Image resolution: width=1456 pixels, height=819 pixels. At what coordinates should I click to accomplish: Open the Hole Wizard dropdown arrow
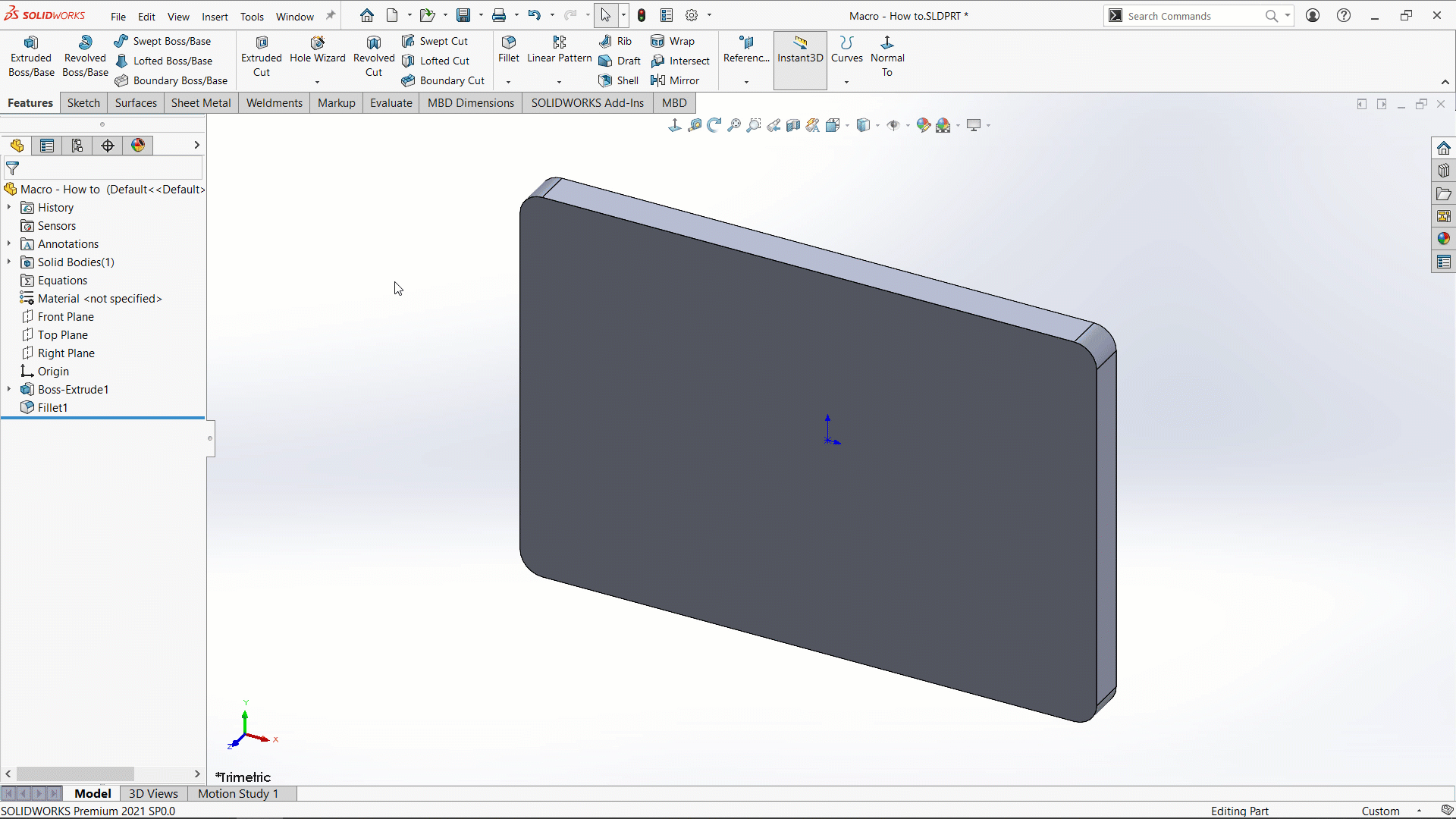(x=317, y=81)
